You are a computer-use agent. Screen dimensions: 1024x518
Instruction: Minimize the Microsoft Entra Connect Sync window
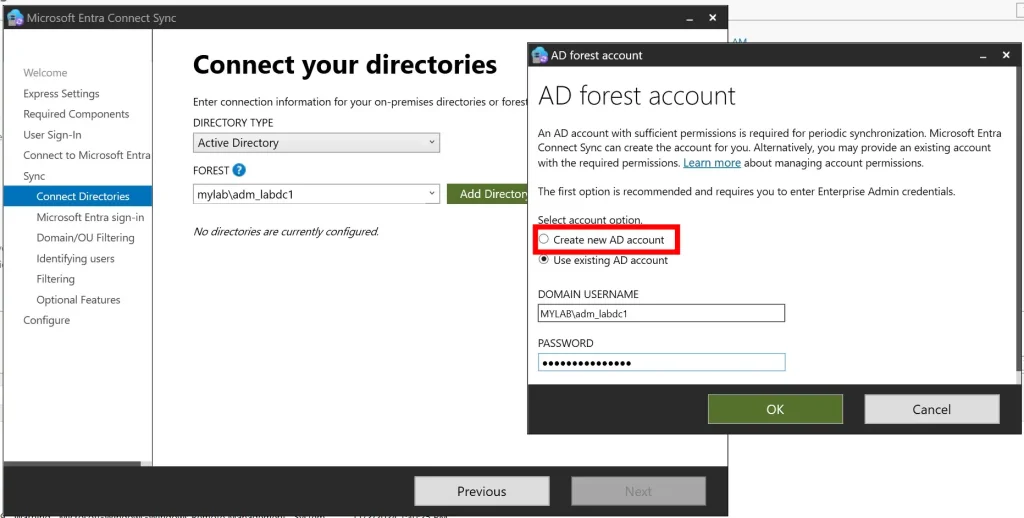pos(690,18)
